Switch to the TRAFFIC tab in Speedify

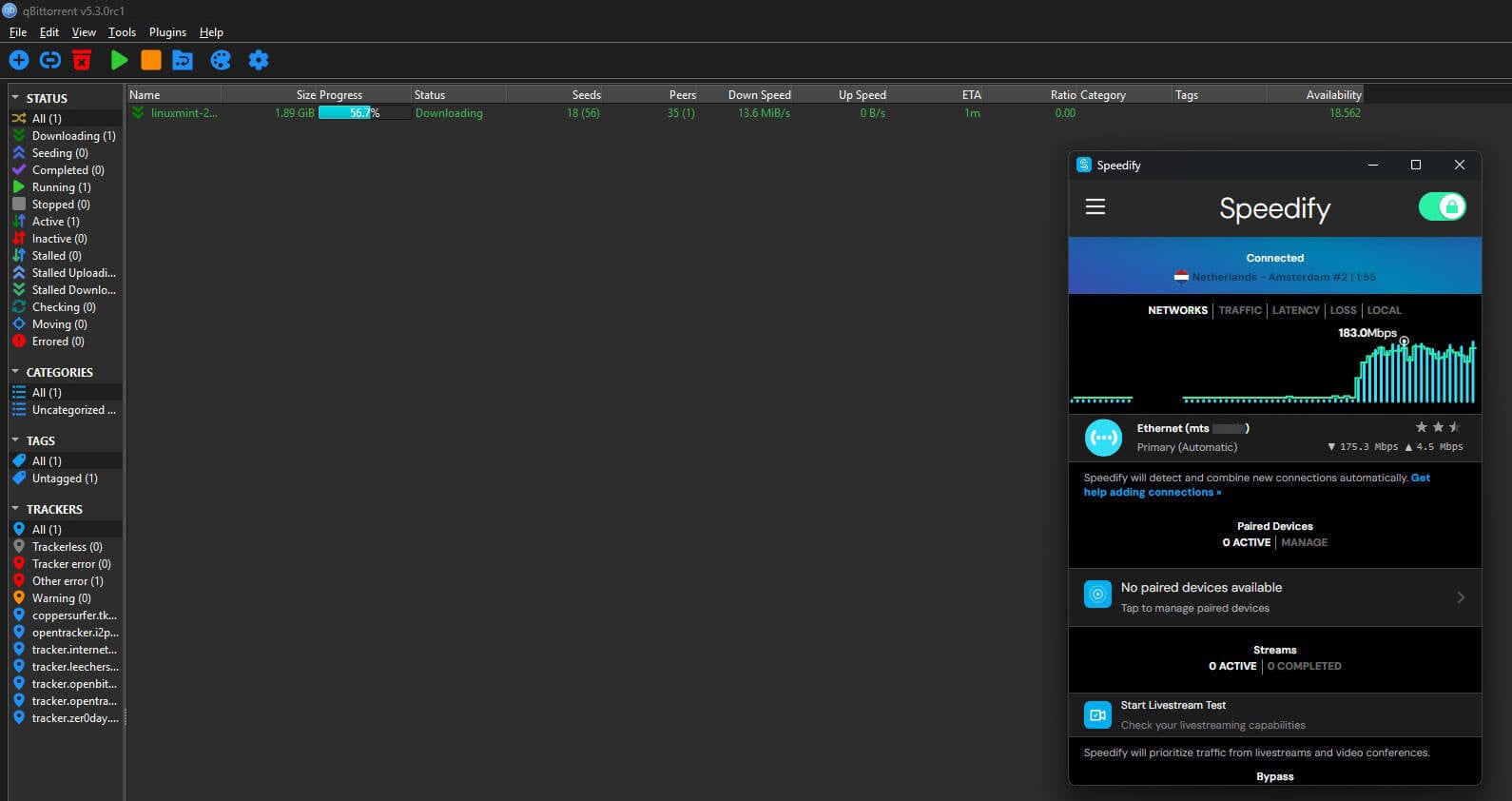(x=1240, y=310)
